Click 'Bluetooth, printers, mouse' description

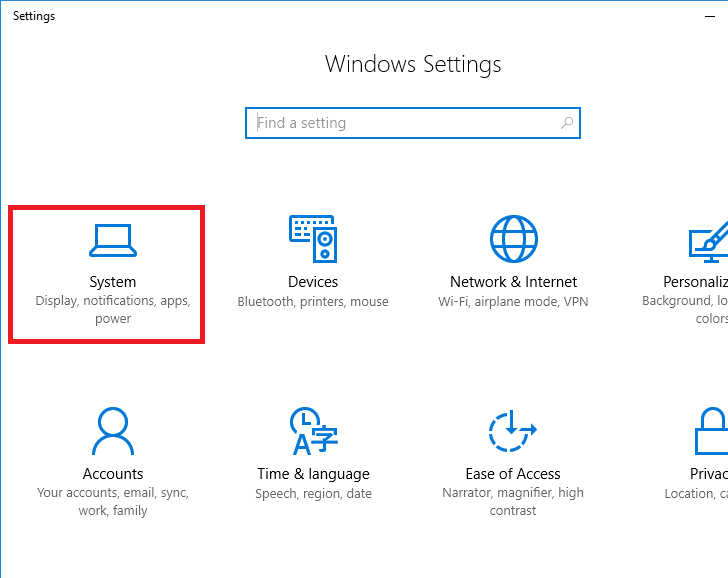point(313,302)
